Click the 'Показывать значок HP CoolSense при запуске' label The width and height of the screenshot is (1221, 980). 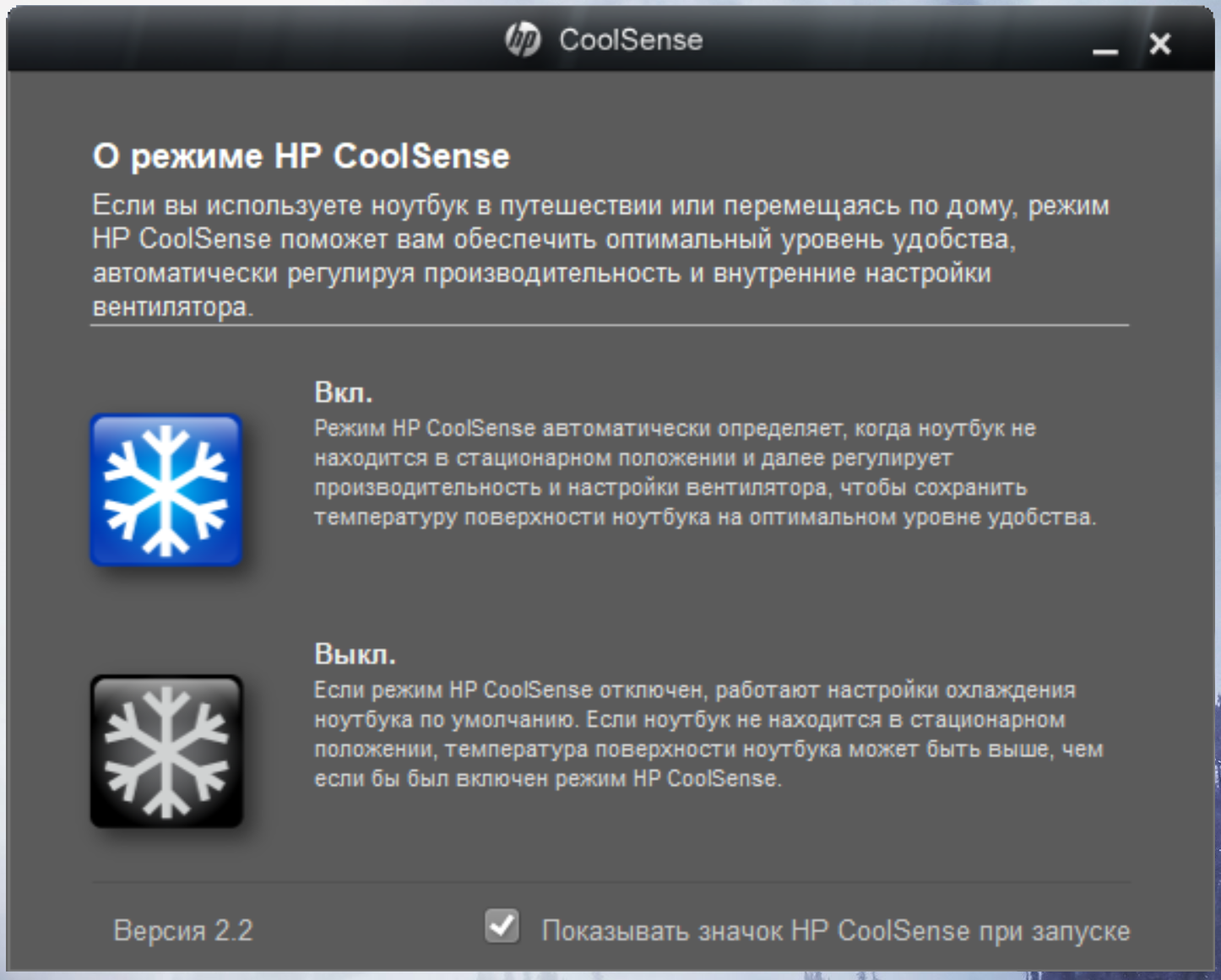[x=836, y=931]
